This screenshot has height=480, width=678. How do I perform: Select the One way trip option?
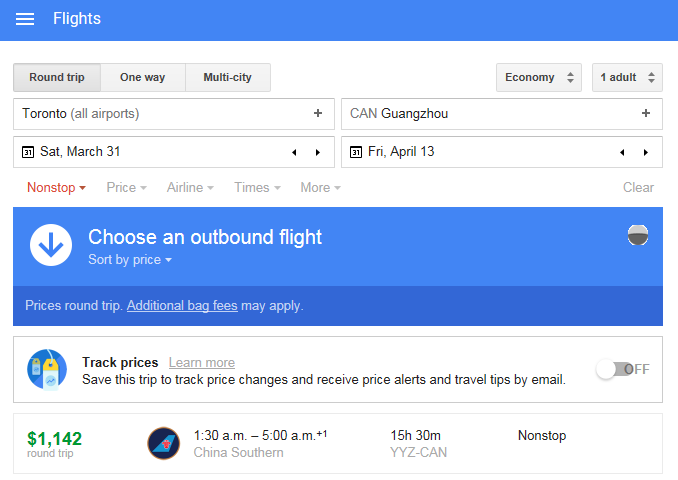tap(143, 77)
